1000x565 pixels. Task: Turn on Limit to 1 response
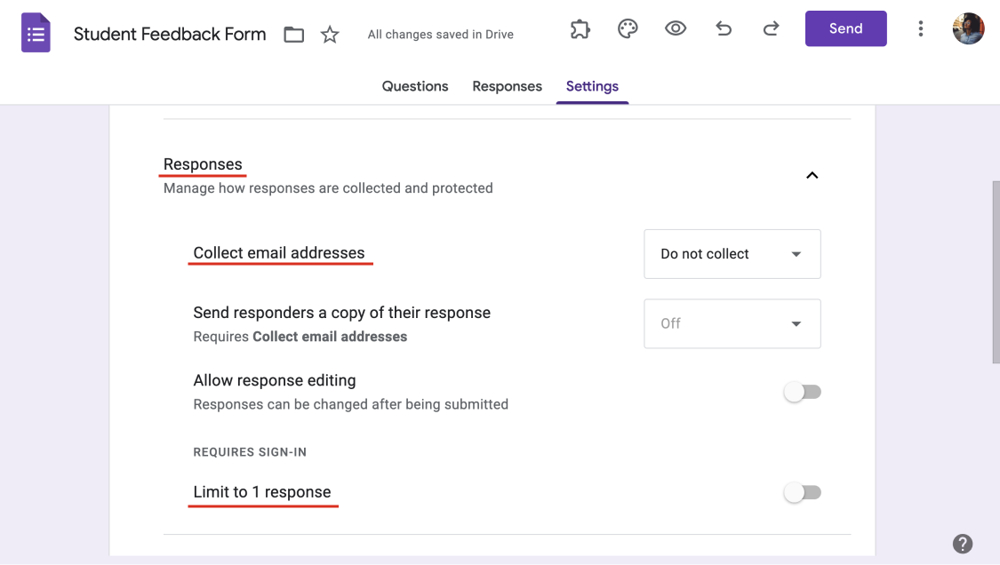pos(802,492)
